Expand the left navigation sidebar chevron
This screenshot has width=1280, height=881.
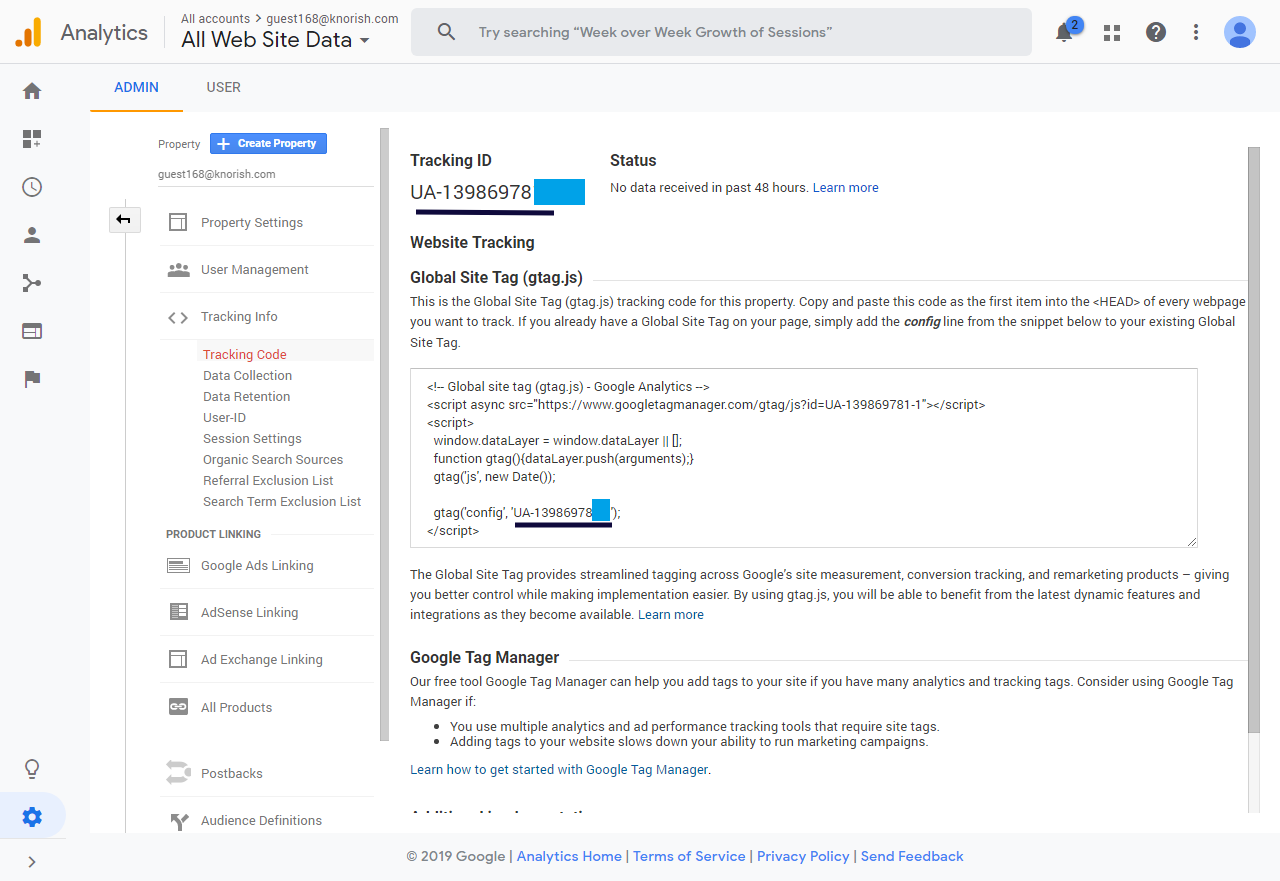pyautogui.click(x=32, y=861)
